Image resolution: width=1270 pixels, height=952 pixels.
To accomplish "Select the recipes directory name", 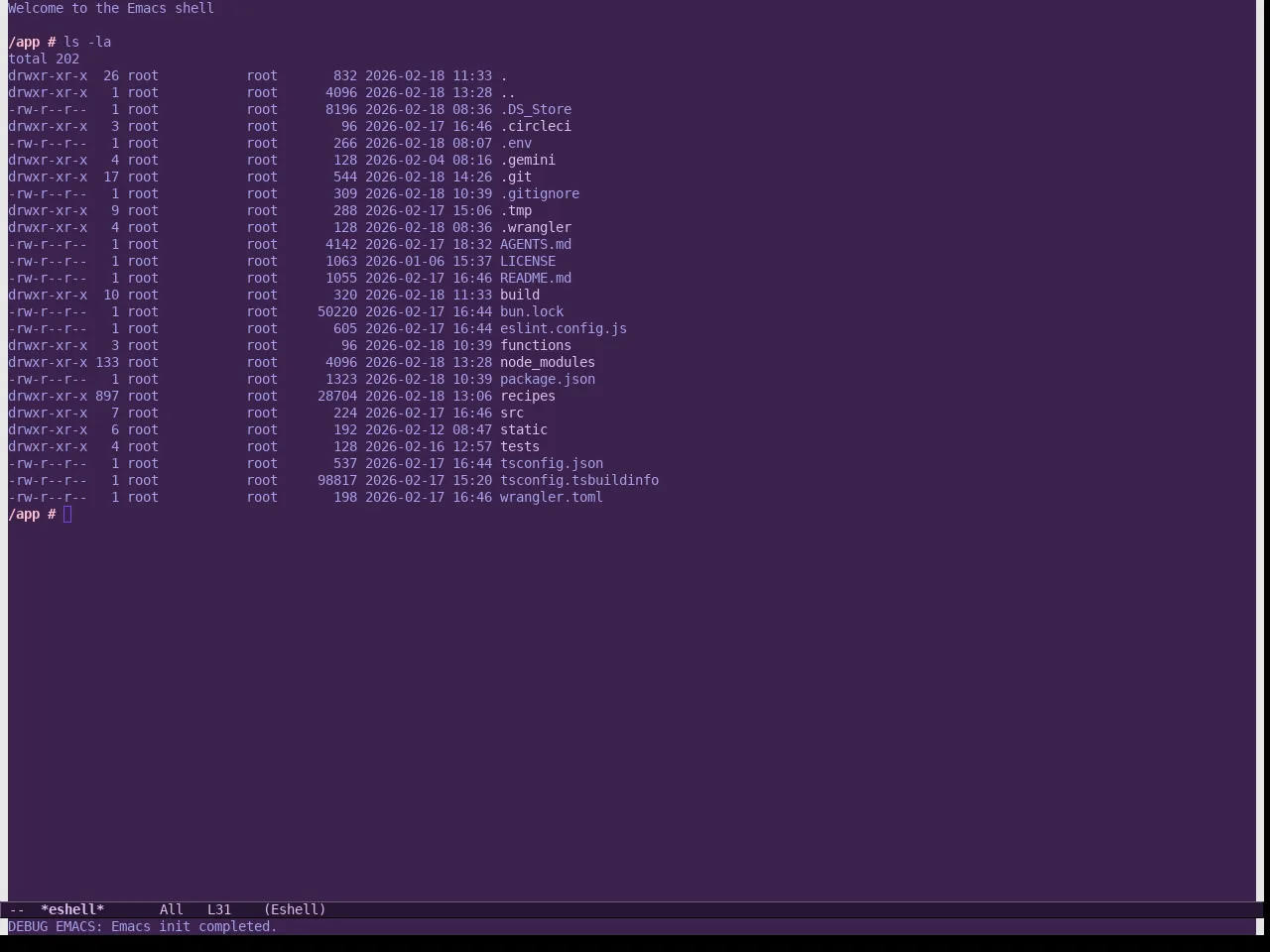I will pos(528,396).
